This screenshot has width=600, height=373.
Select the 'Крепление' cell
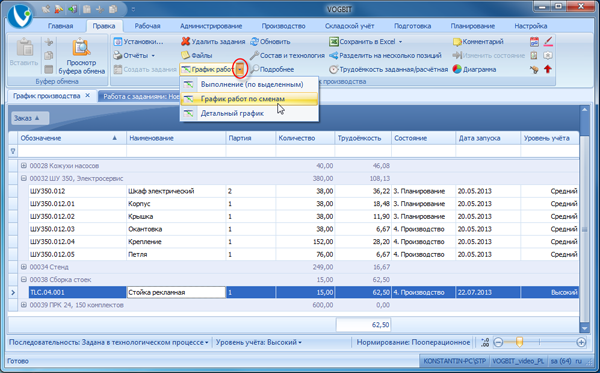[x=176, y=242]
